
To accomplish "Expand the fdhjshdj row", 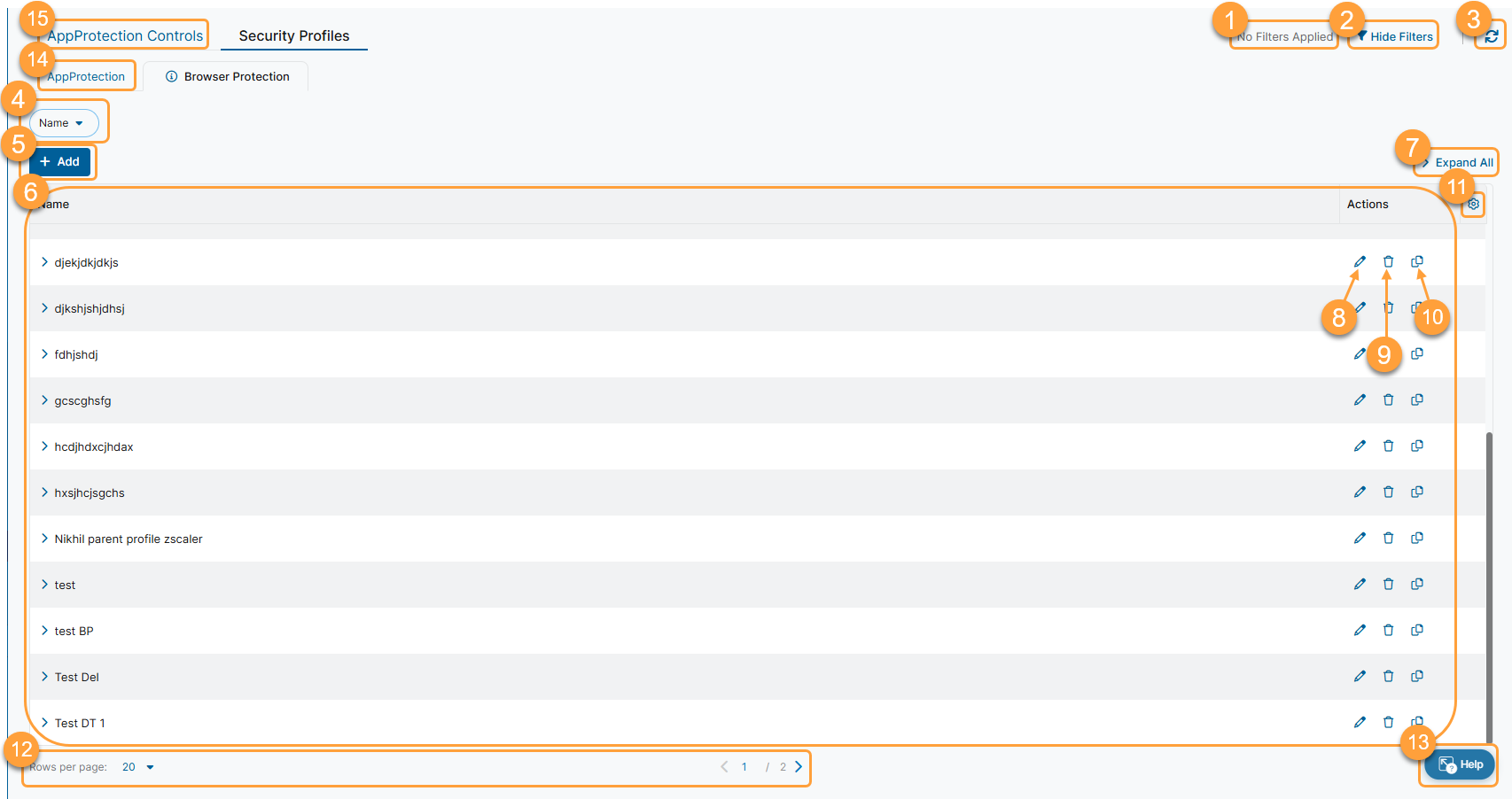I will point(44,354).
